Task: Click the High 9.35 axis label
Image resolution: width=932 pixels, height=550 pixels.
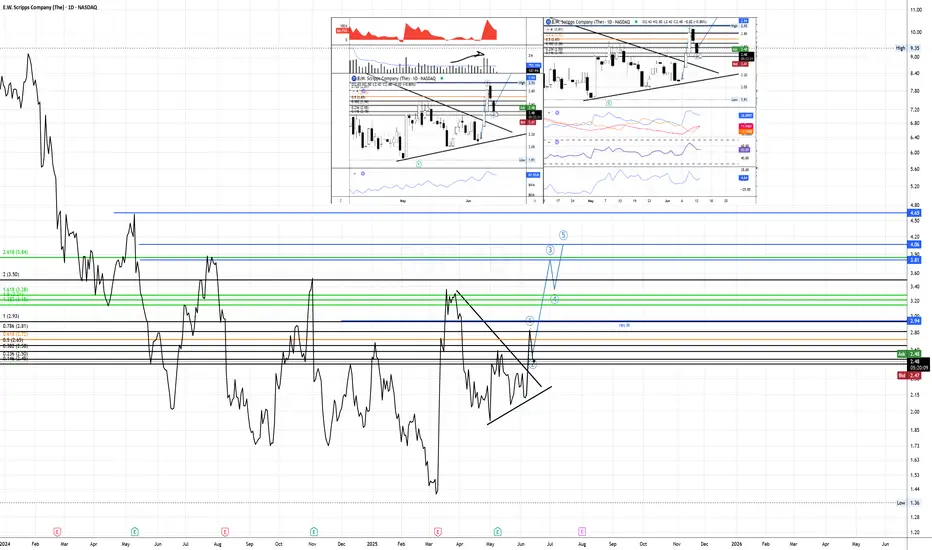Action: [908, 48]
